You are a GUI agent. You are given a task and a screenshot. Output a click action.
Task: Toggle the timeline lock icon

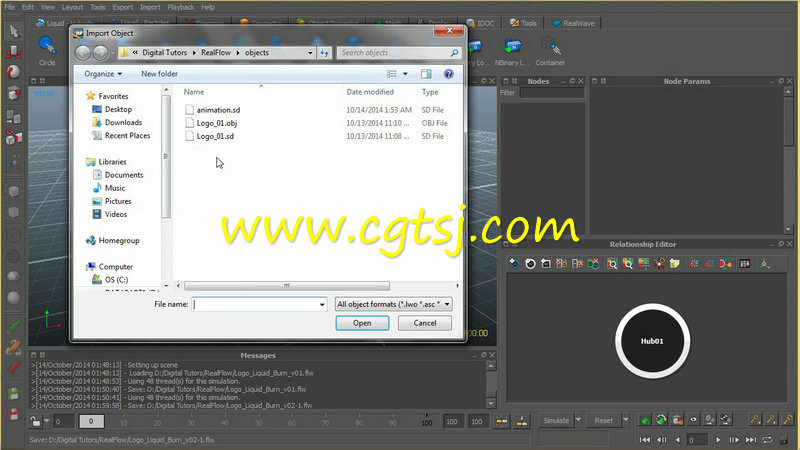click(x=35, y=421)
